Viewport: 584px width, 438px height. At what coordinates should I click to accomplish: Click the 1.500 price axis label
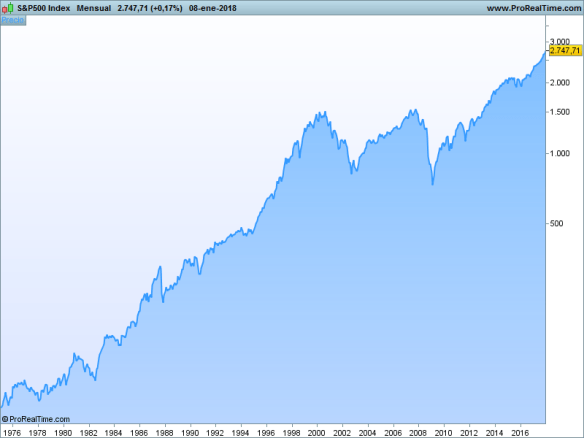560,112
